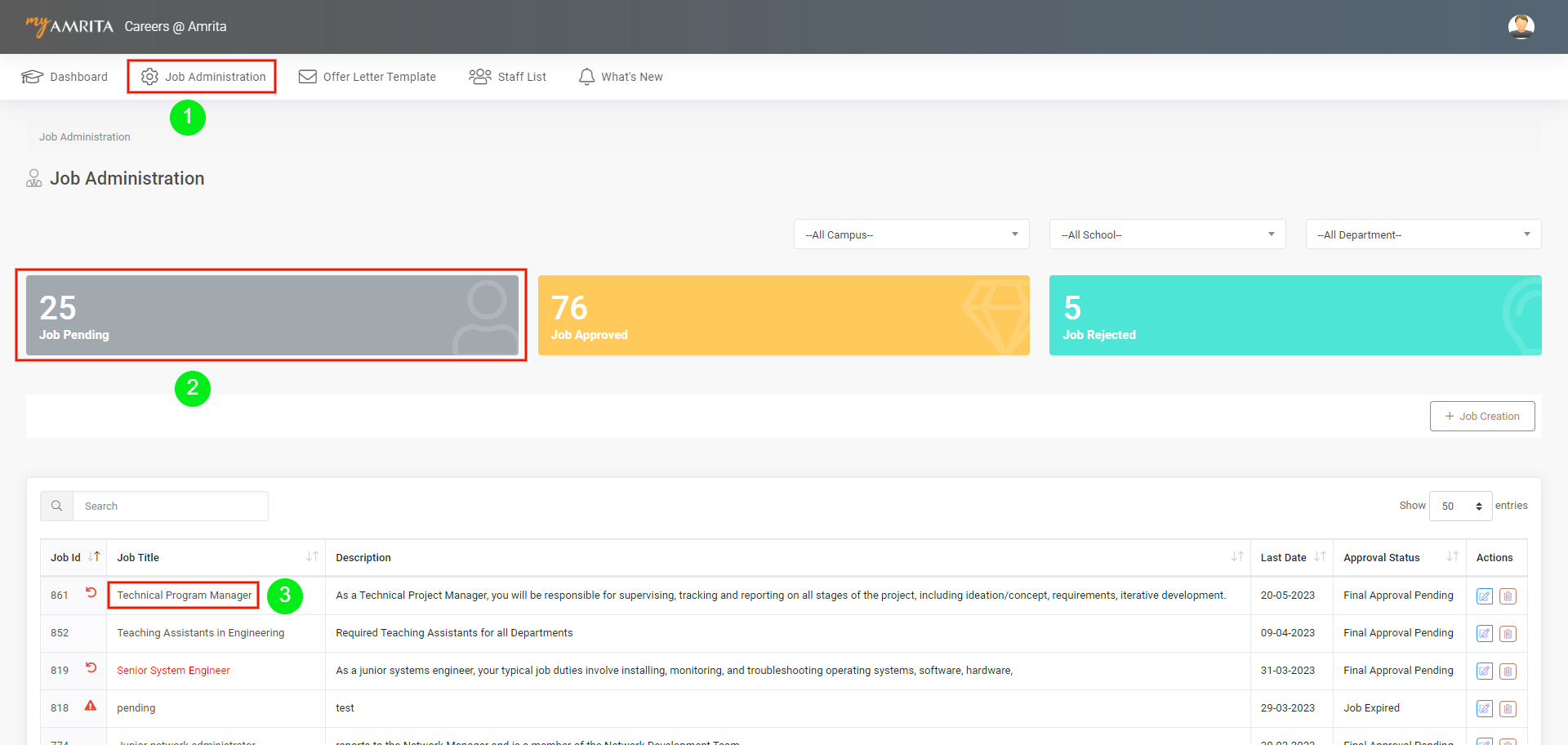
Task: Go to the Staff List page
Action: 508,77
